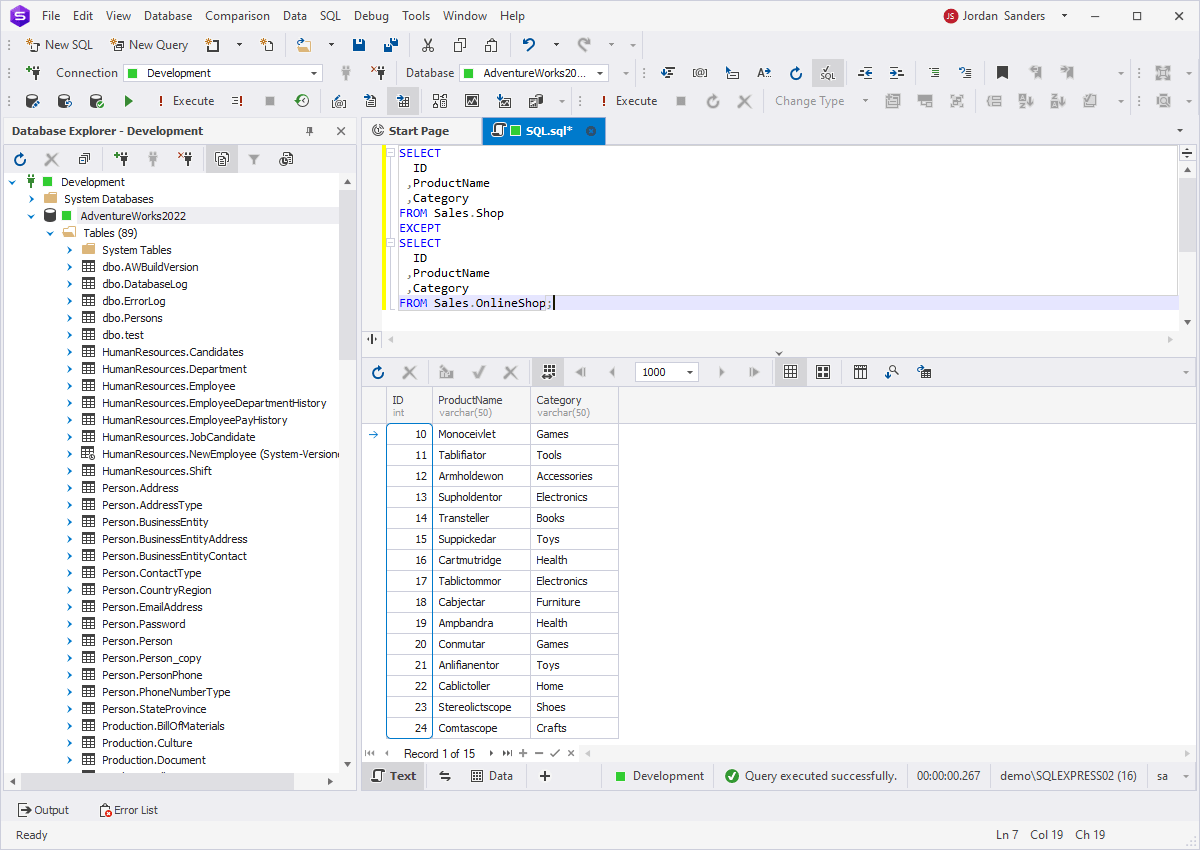The image size is (1200, 850).
Task: Select Person.Address table in tree
Action: click(140, 488)
